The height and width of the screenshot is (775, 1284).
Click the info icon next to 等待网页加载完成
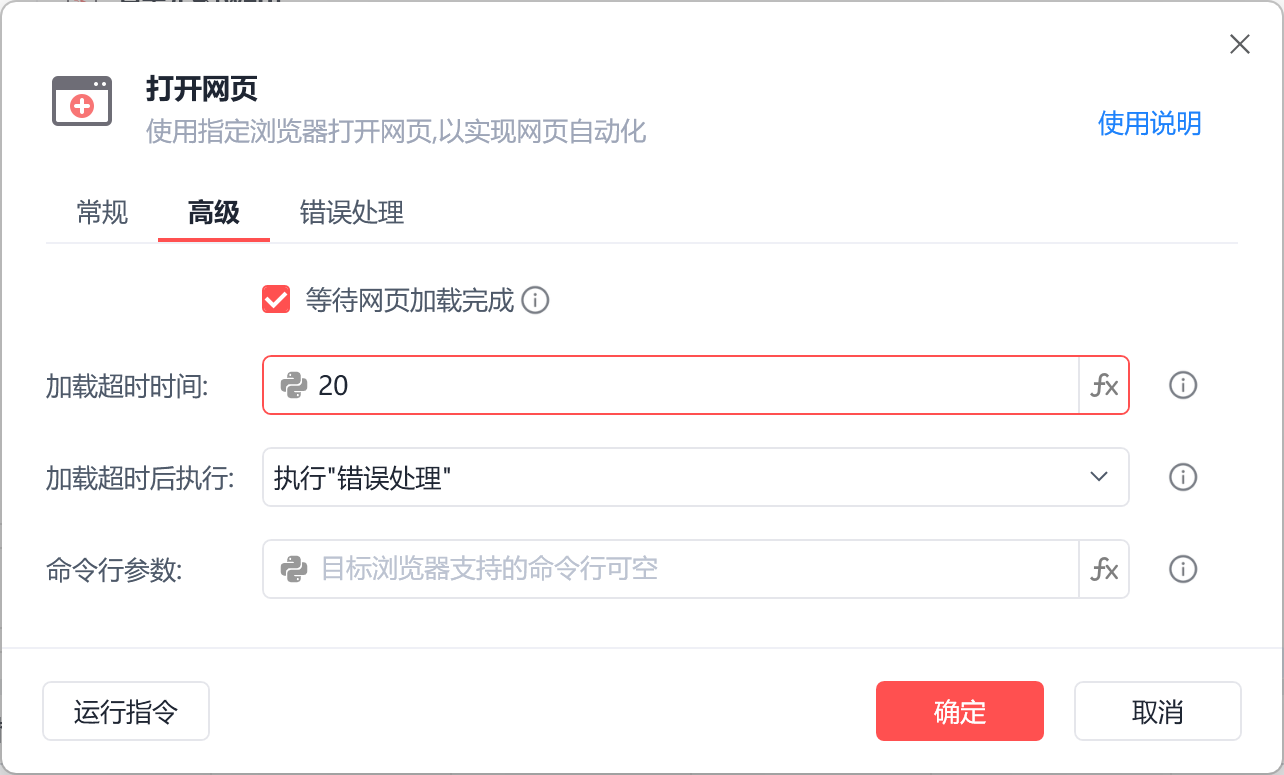click(x=536, y=300)
